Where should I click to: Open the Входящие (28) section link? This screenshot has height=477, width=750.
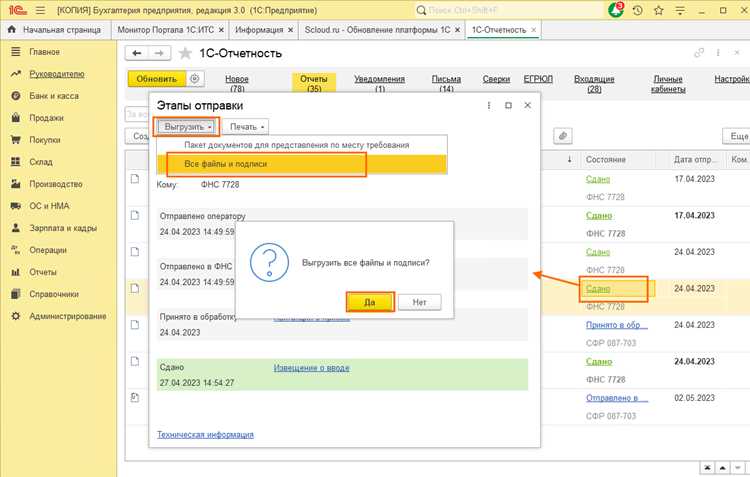pyautogui.click(x=594, y=83)
